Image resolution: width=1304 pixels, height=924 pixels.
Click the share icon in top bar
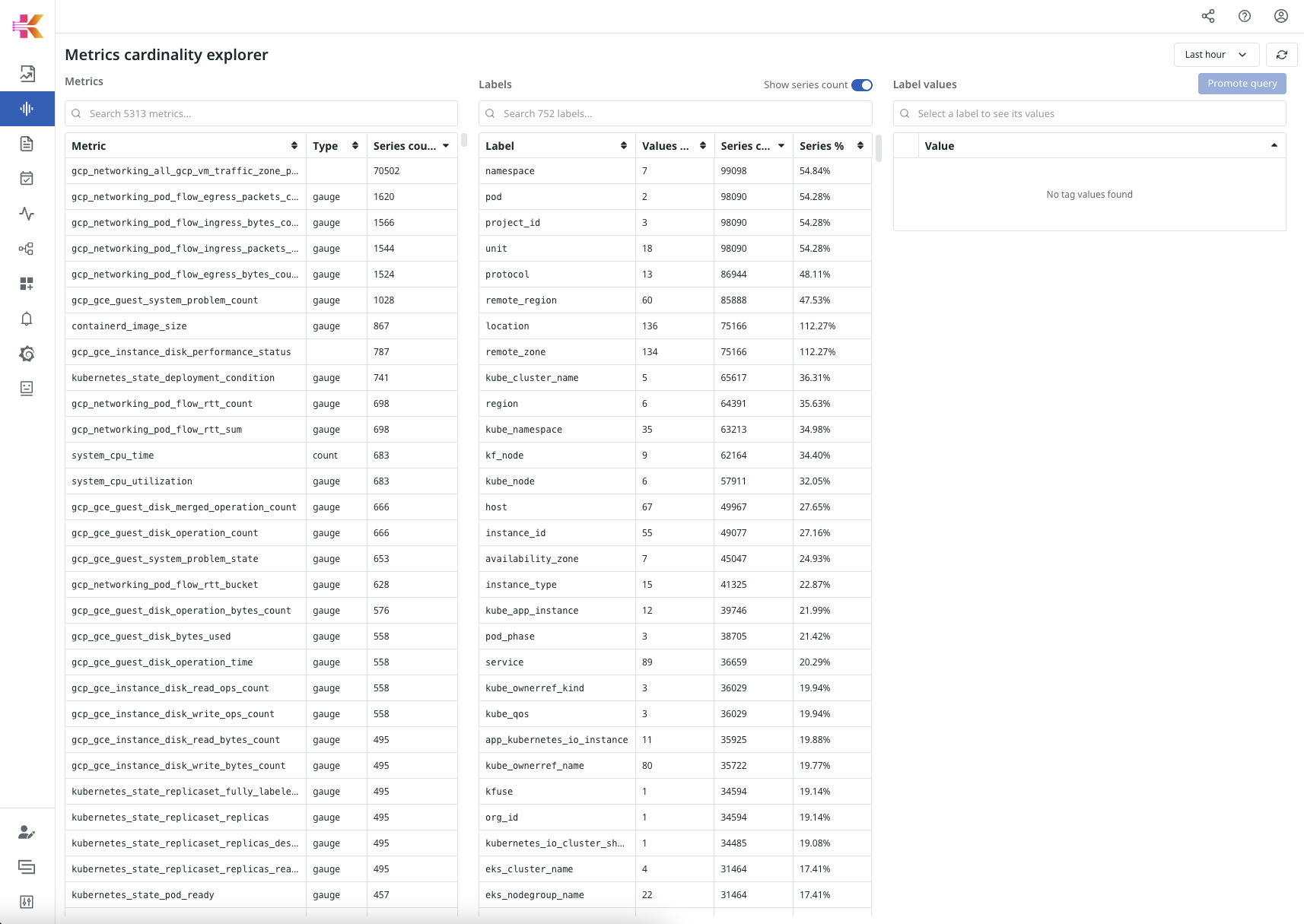click(1207, 16)
